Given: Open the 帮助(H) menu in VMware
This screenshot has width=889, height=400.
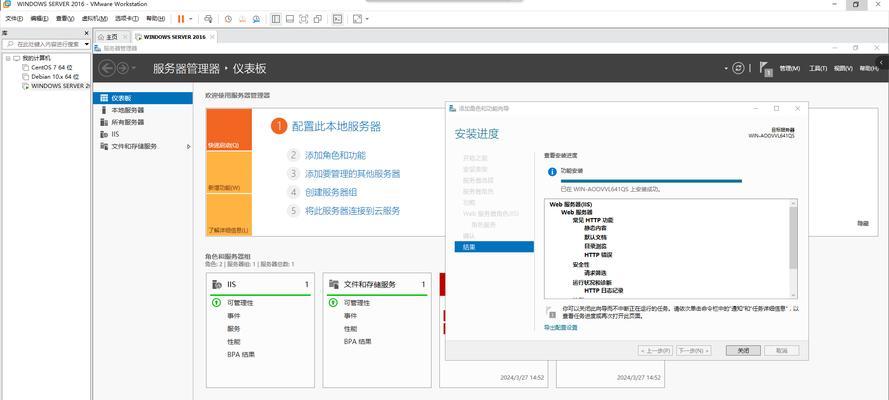Looking at the screenshot, I should [x=156, y=19].
